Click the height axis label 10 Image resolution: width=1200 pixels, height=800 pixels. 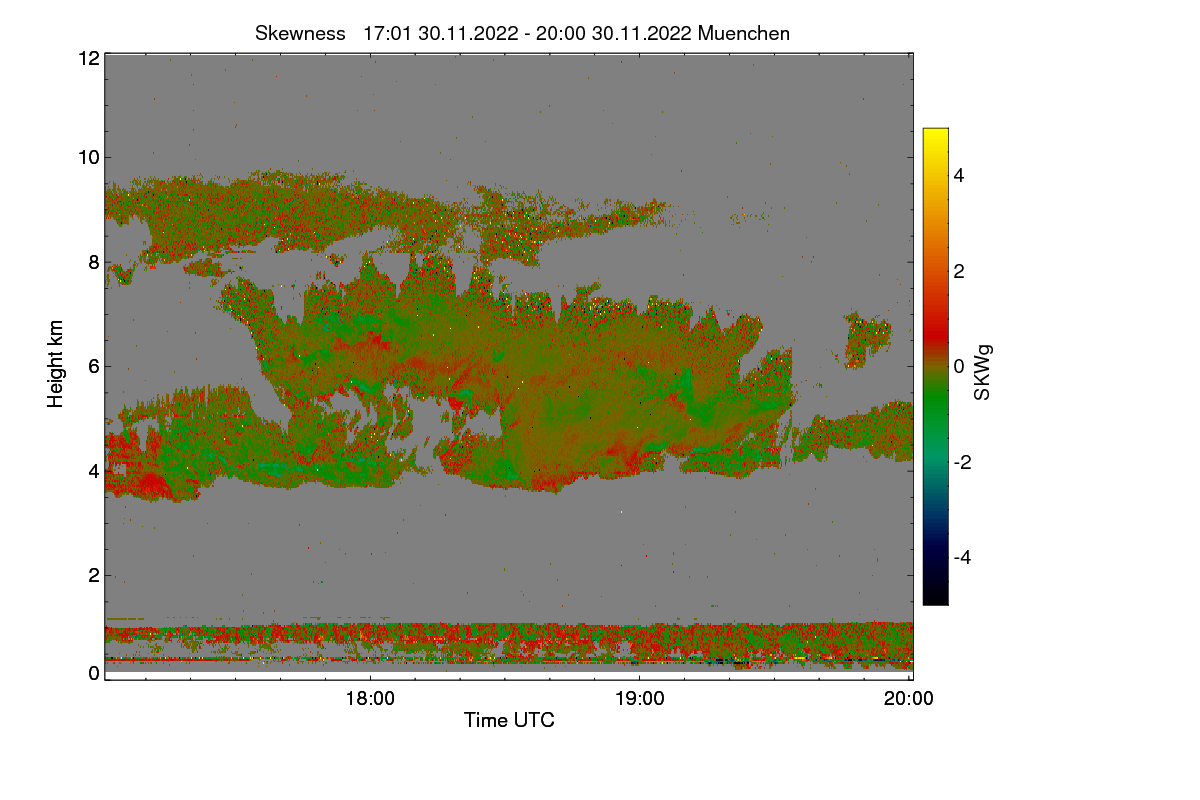coord(88,157)
